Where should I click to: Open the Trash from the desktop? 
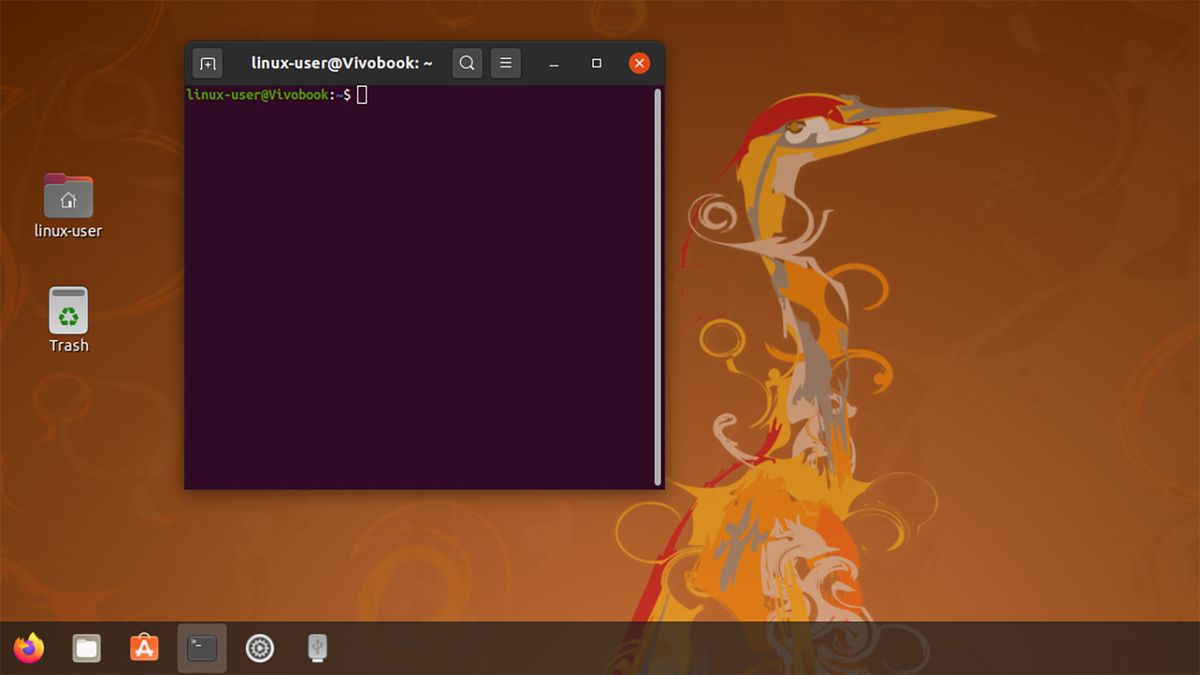pos(67,312)
